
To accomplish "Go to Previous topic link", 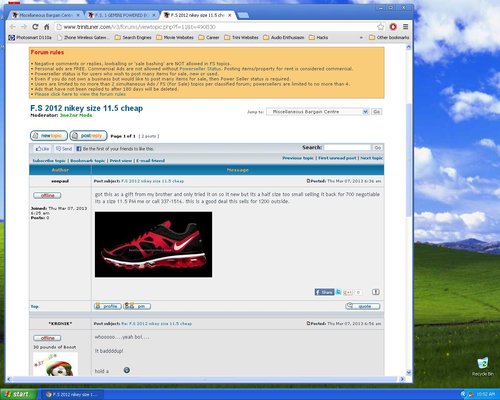I will point(298,158).
